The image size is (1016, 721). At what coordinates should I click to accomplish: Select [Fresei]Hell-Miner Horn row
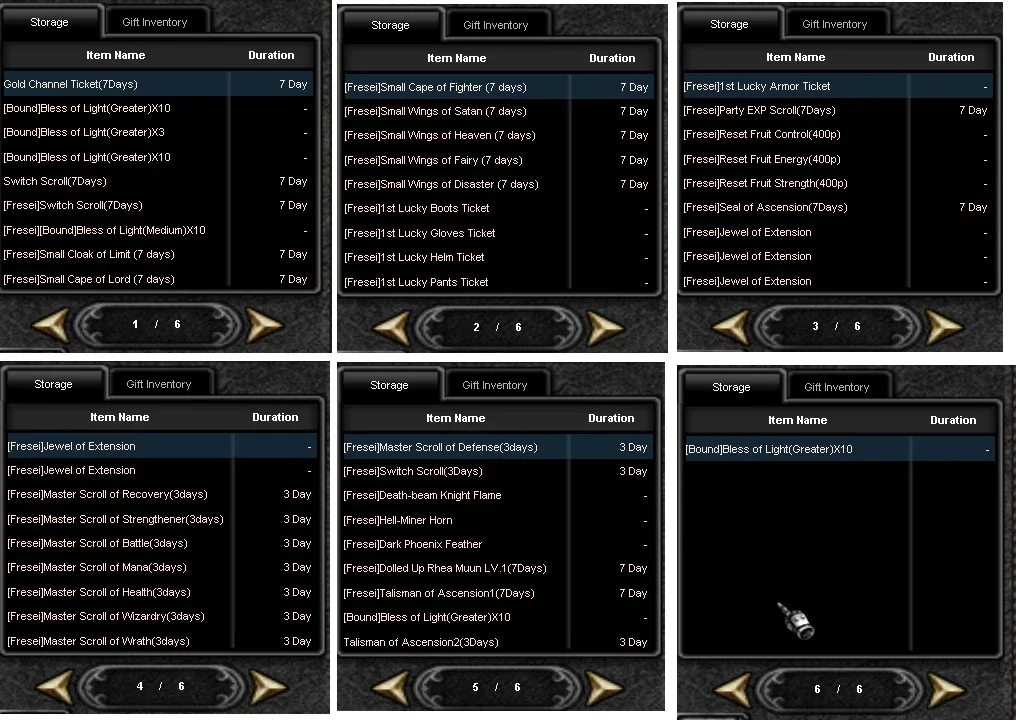(x=498, y=520)
